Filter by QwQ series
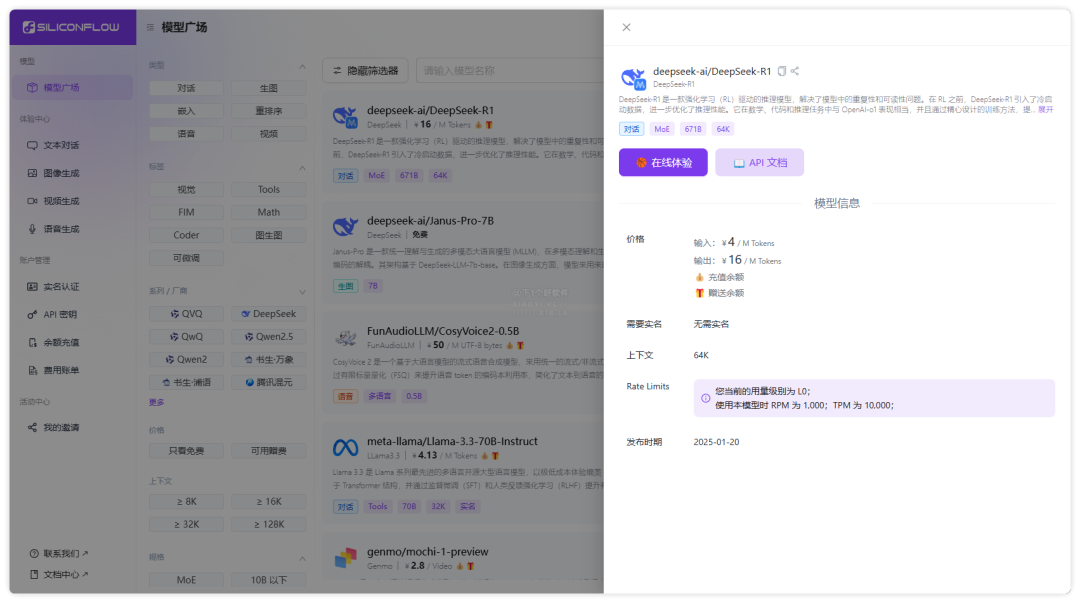1080x603 pixels. pos(186,336)
